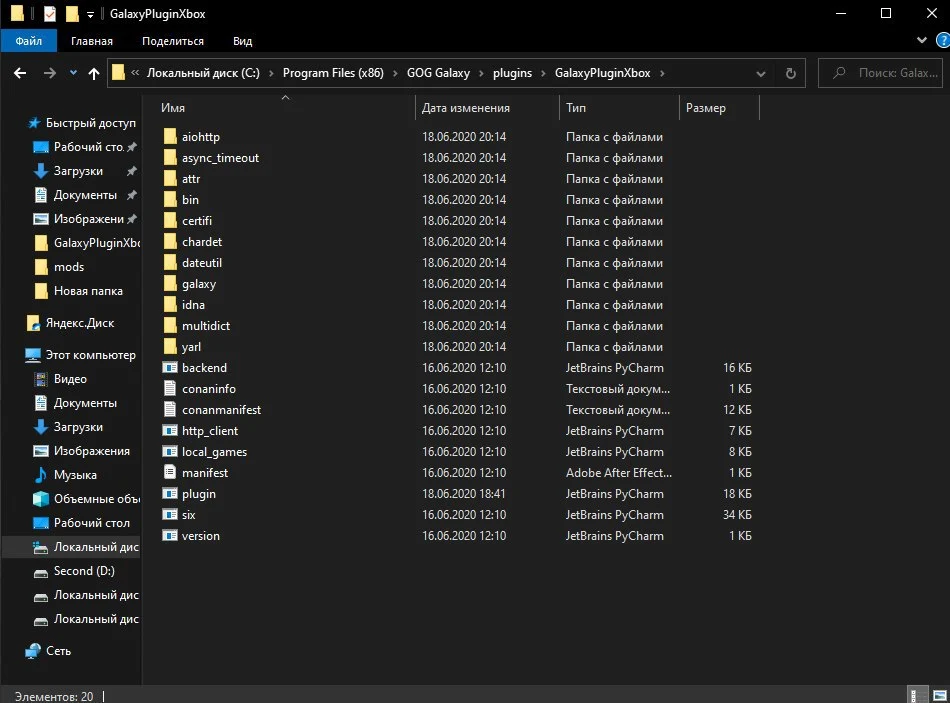Select the plugin PyCharm file icon
950x703 pixels.
170,493
